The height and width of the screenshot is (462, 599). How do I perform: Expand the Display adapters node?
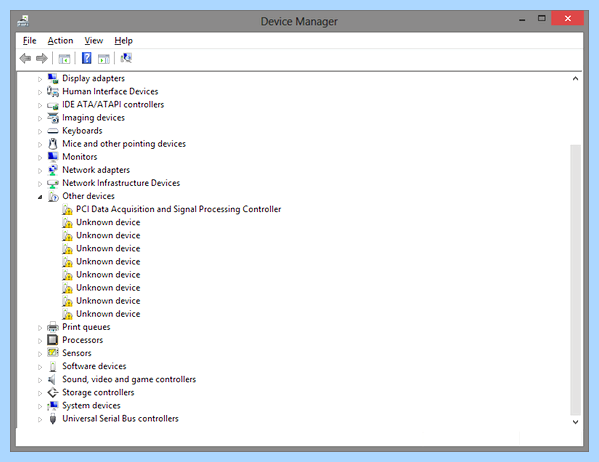[40, 79]
